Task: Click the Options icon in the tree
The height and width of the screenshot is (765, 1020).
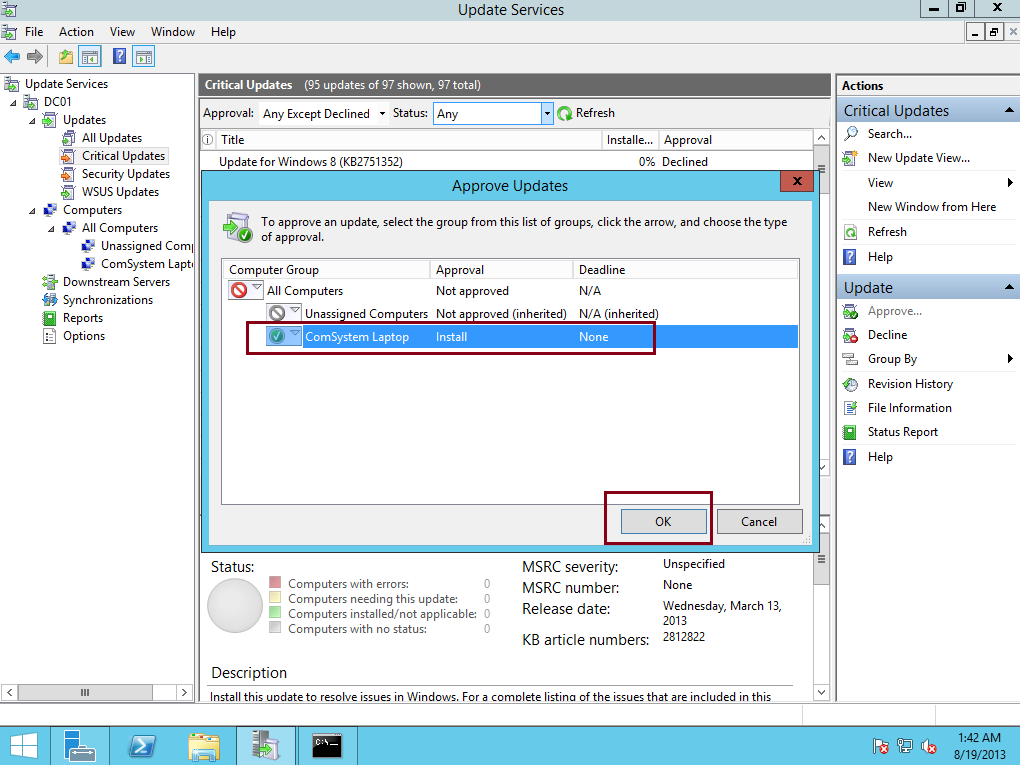Action: [49, 336]
